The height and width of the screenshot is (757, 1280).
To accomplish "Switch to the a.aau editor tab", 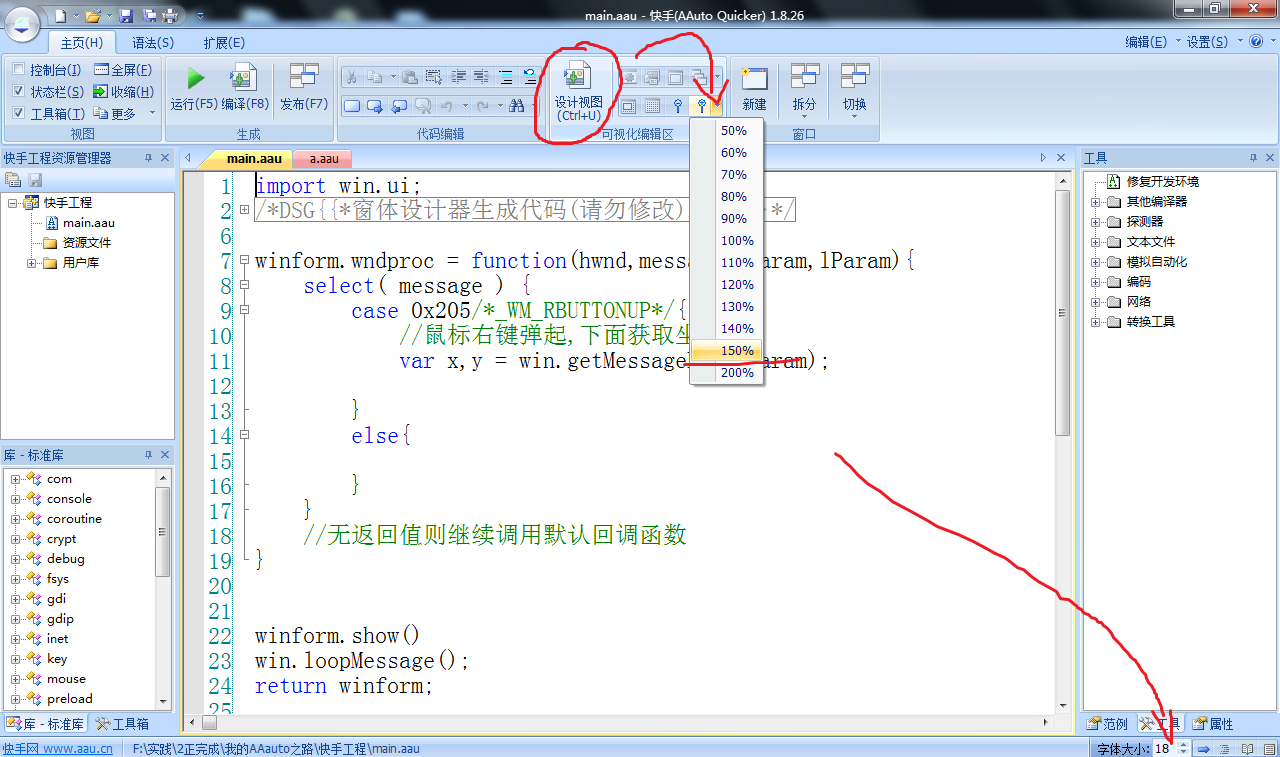I will coord(324,158).
